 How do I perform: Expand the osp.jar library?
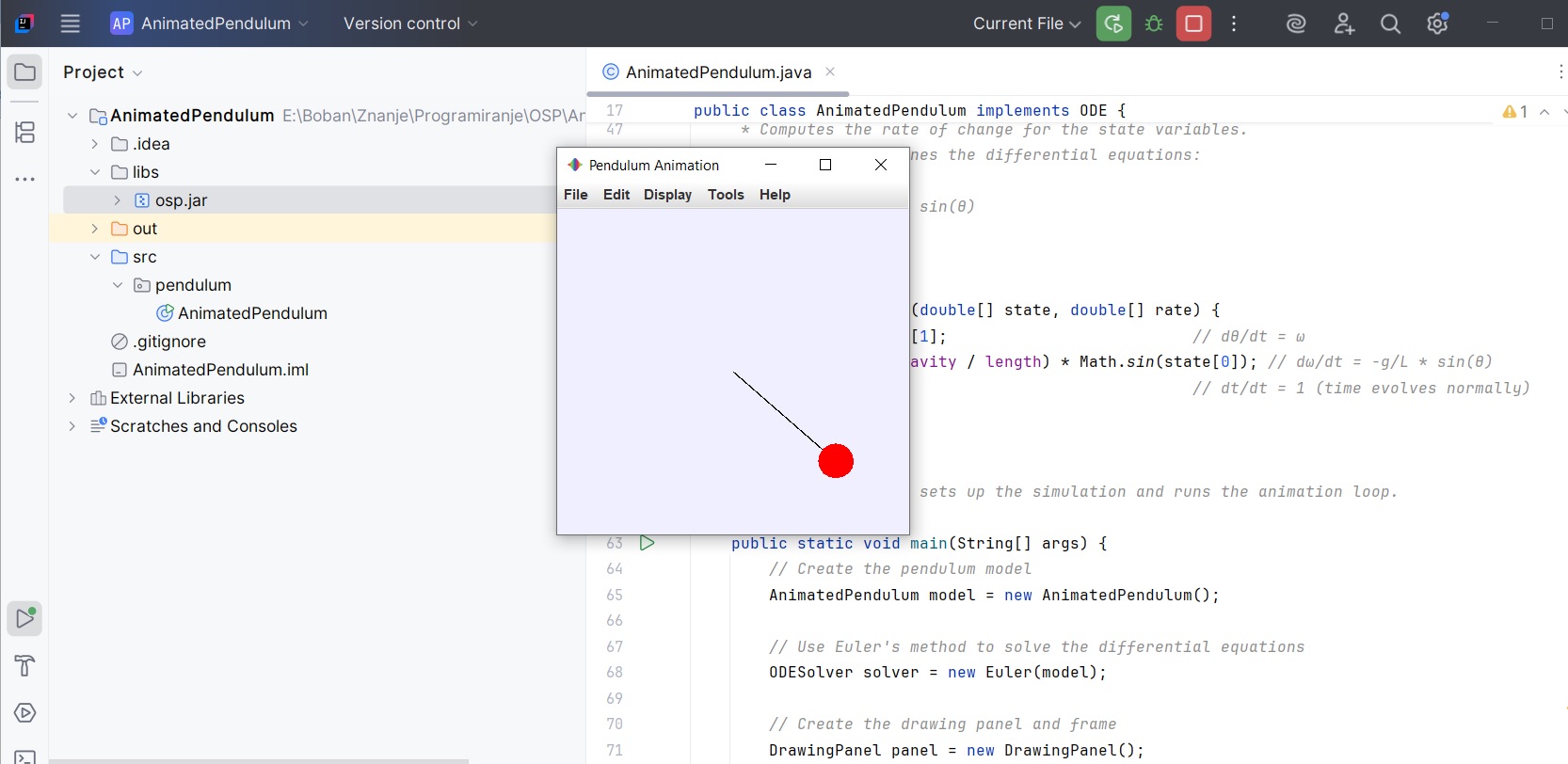pos(118,200)
